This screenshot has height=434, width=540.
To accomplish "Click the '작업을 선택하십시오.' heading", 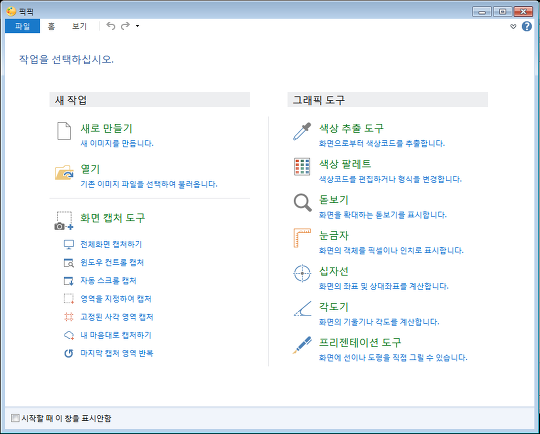I will (66, 60).
